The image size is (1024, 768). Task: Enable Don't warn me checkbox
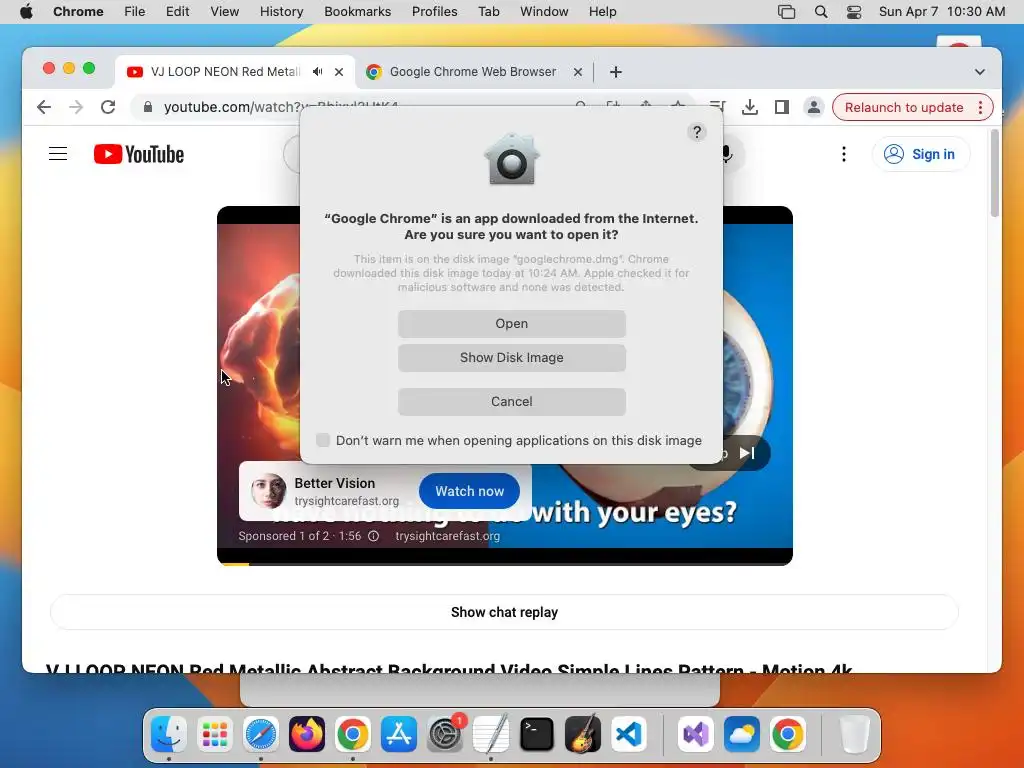pyautogui.click(x=323, y=440)
